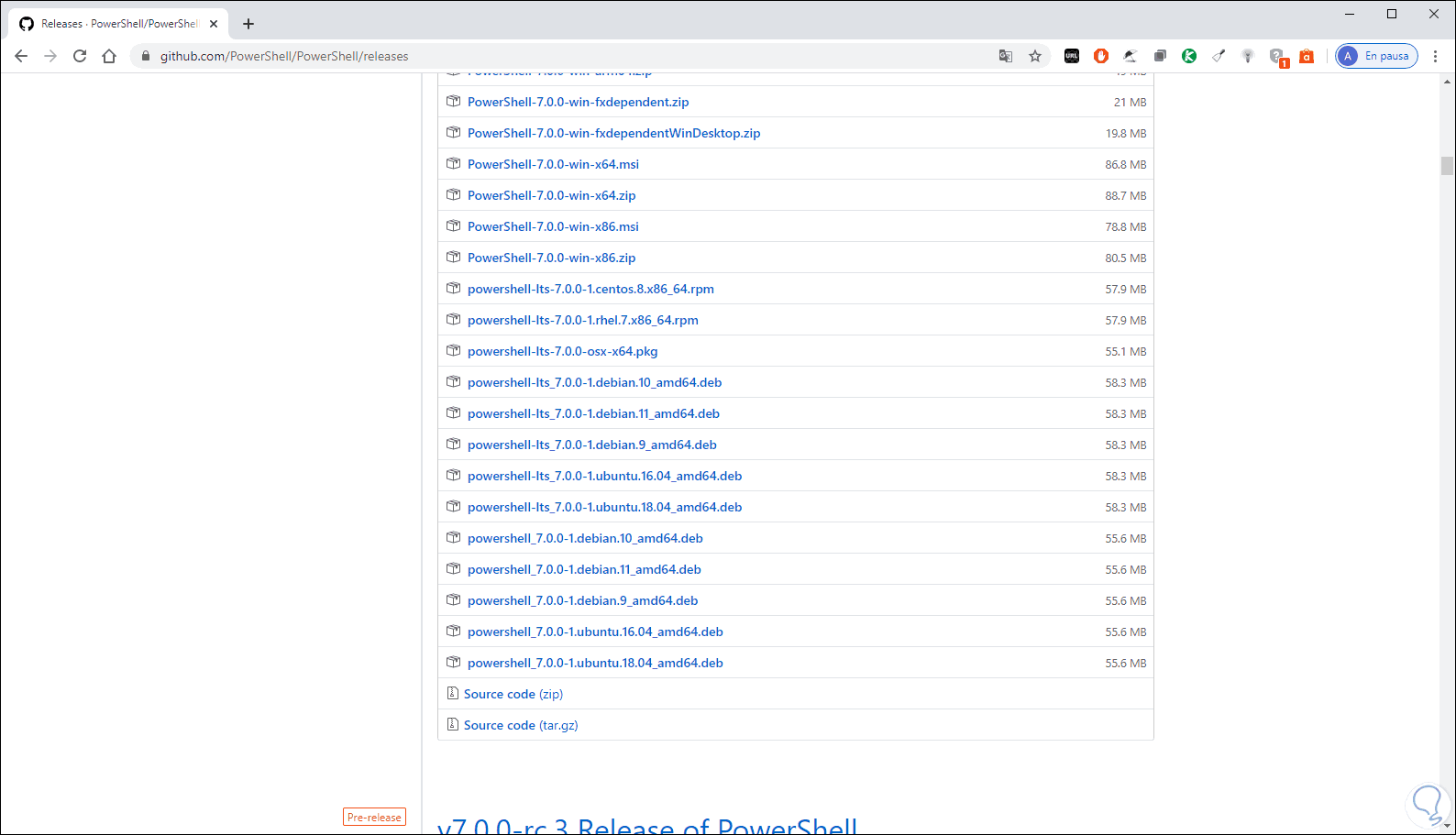
Task: Click zip file icon beside Source code (zip)
Action: [x=452, y=694]
